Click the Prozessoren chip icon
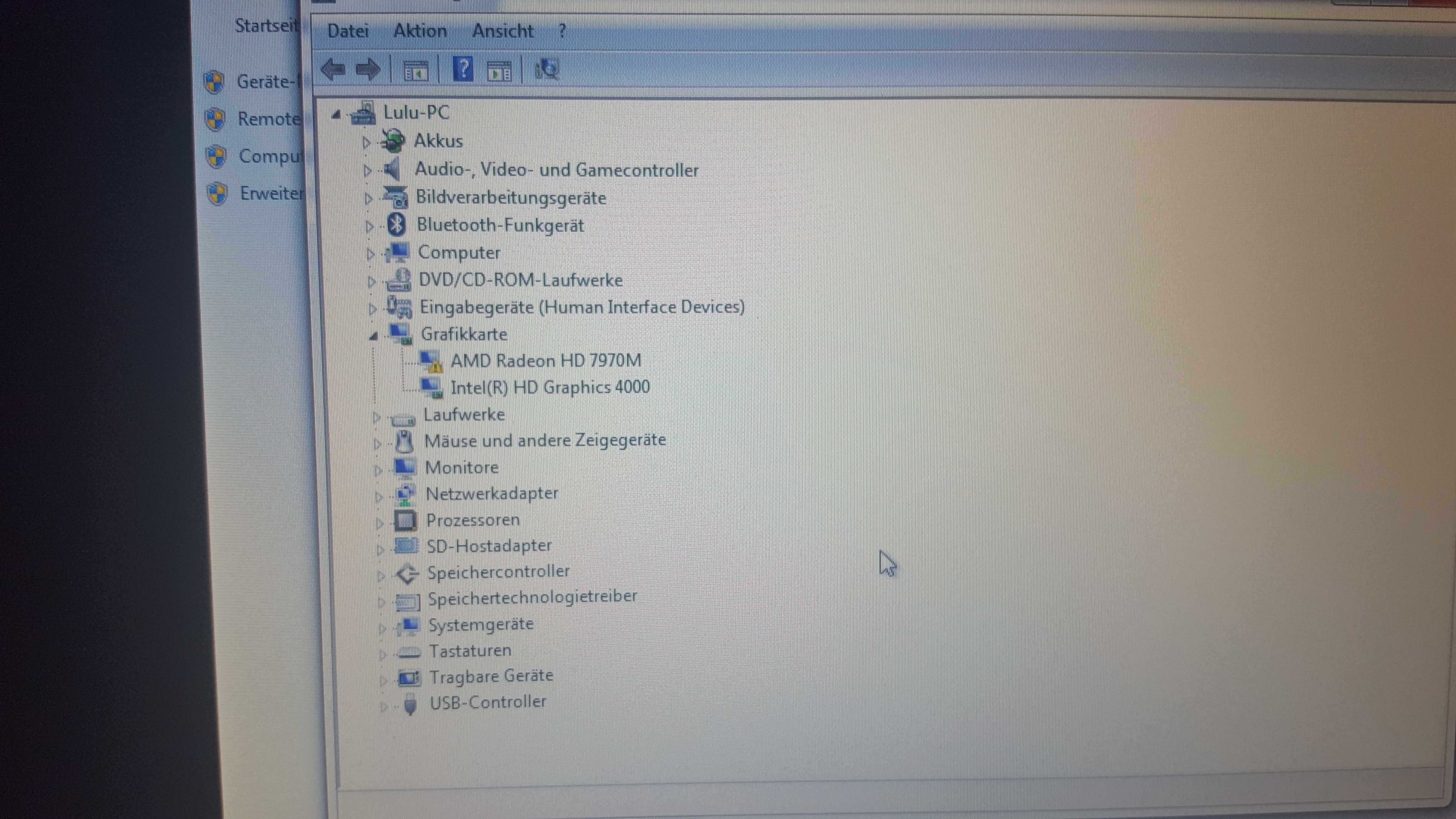 (405, 521)
